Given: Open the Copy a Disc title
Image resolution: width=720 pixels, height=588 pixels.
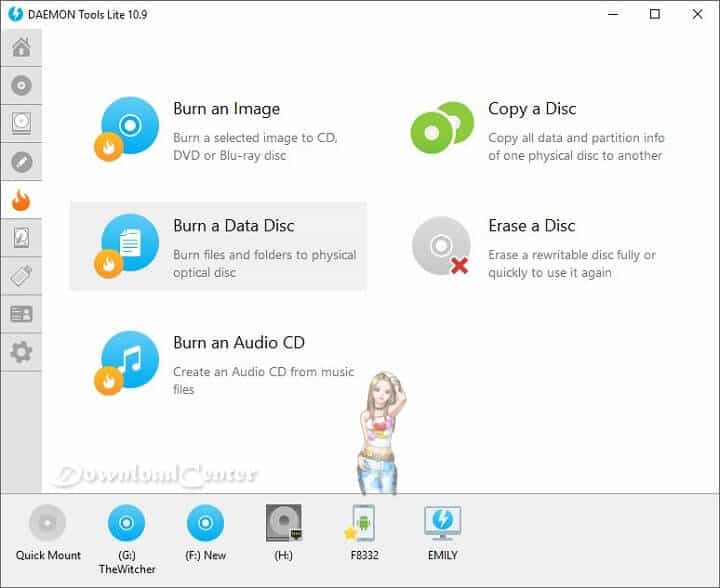Looking at the screenshot, I should point(532,109).
